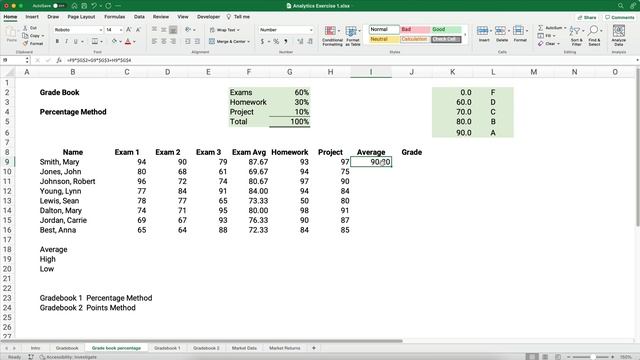Activate the Format painter brush
Screen dimensions: 640x360
point(33,43)
